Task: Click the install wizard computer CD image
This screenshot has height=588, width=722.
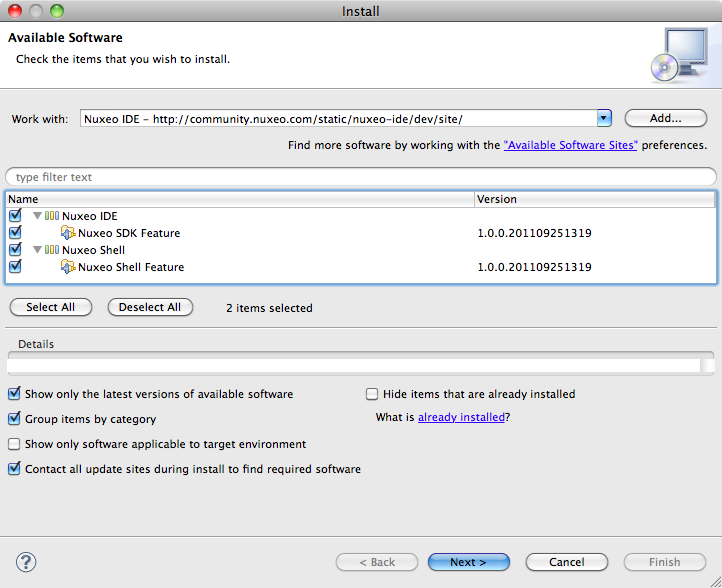Action: tap(679, 55)
